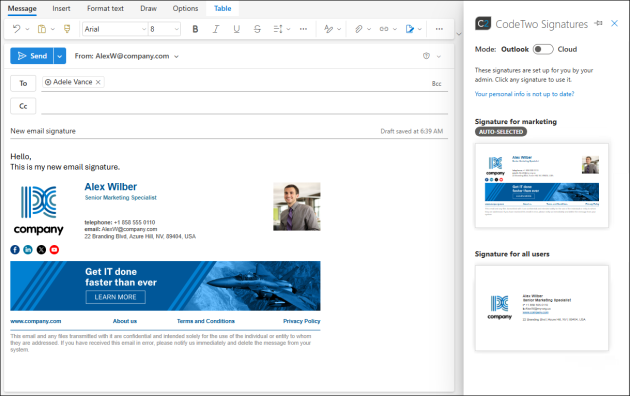Select the Signature for all users thumbnail
630x396 pixels.
coord(542,308)
